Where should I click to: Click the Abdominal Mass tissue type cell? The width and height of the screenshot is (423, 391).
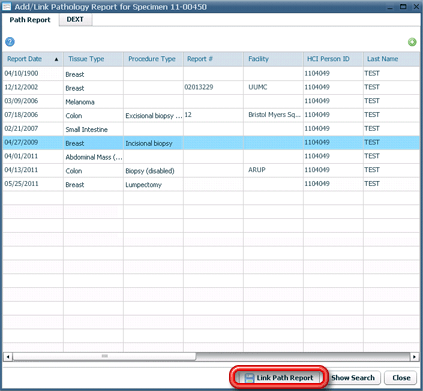coord(93,157)
